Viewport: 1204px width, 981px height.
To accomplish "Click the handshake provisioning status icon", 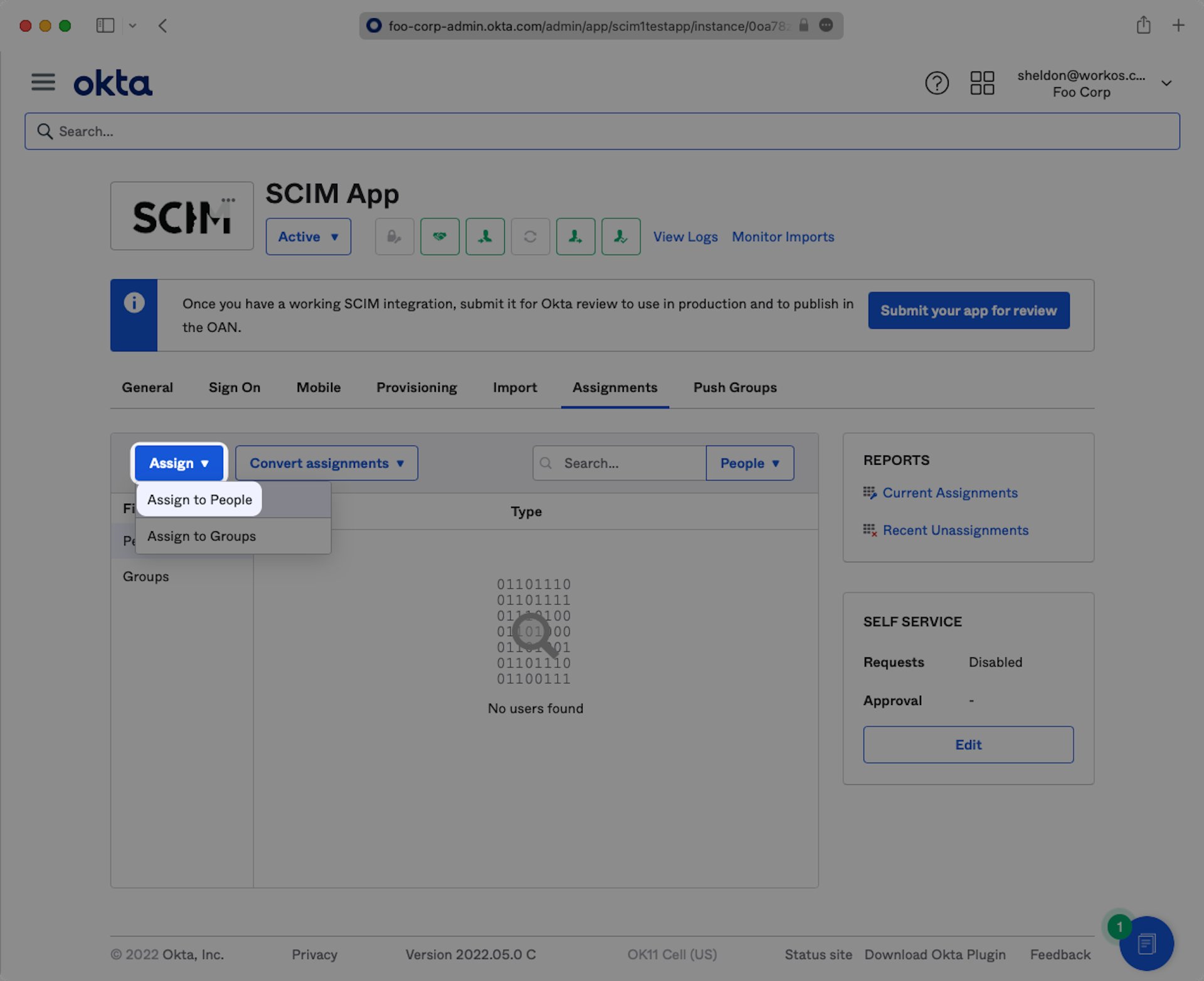I will (x=440, y=236).
